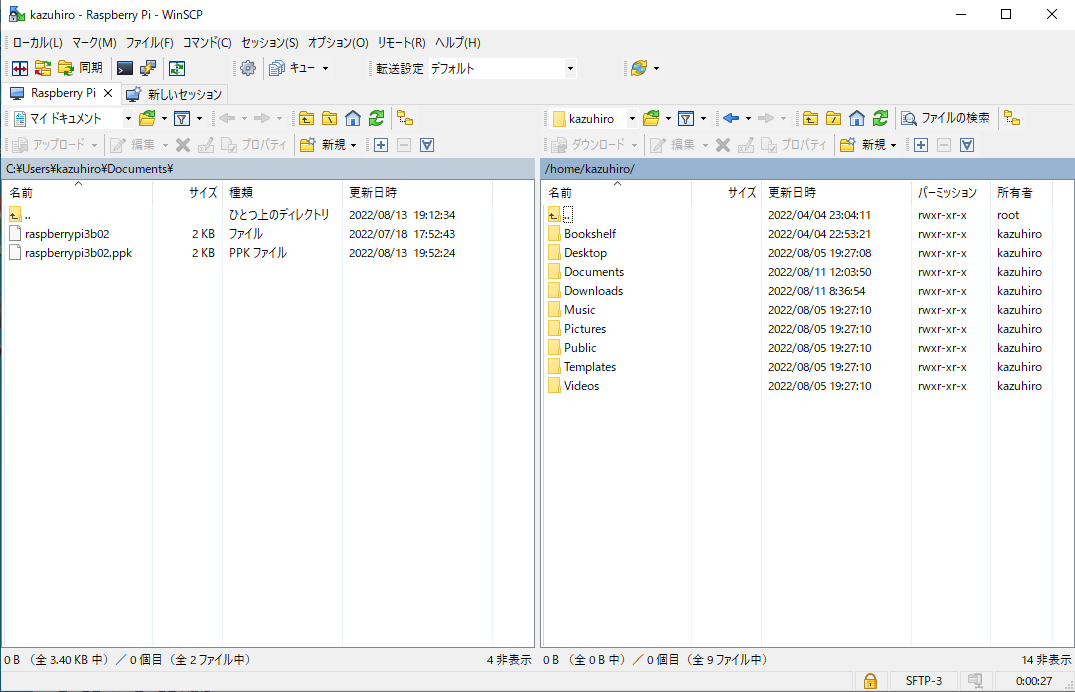
Task: Toggle the remote directory tree icon
Action: point(1012,119)
